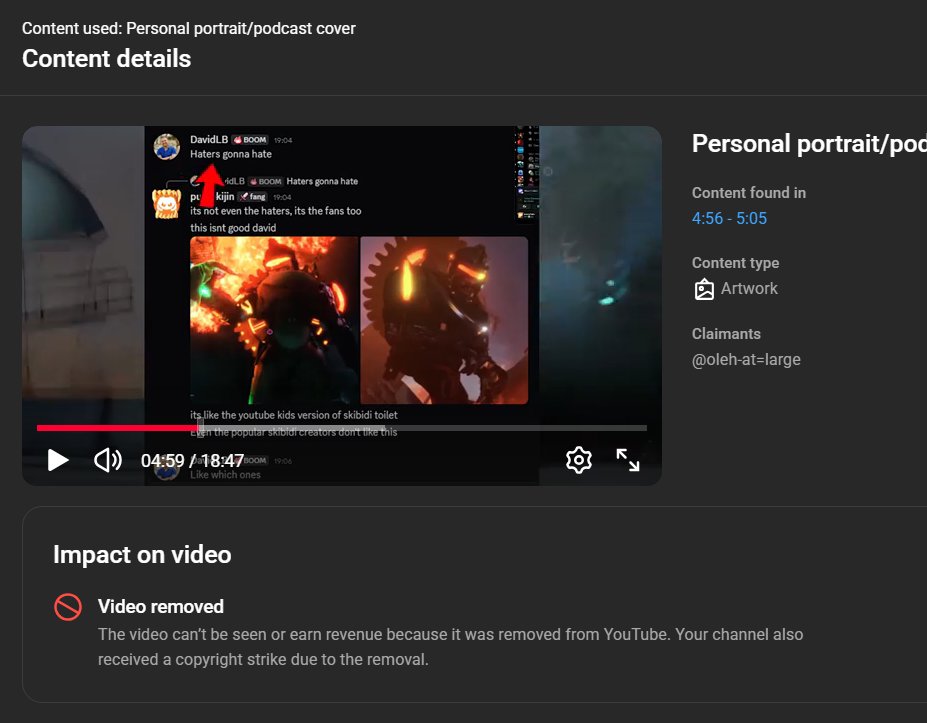Click the copyright strike explanation text
927x723 pixels.
coord(450,647)
